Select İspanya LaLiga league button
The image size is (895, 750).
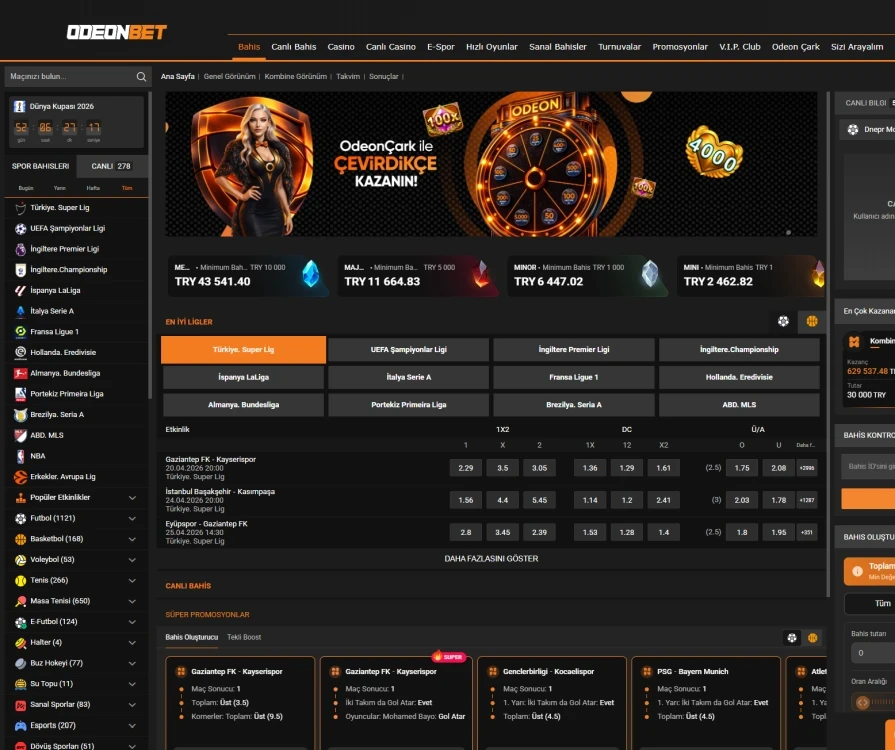(x=244, y=377)
